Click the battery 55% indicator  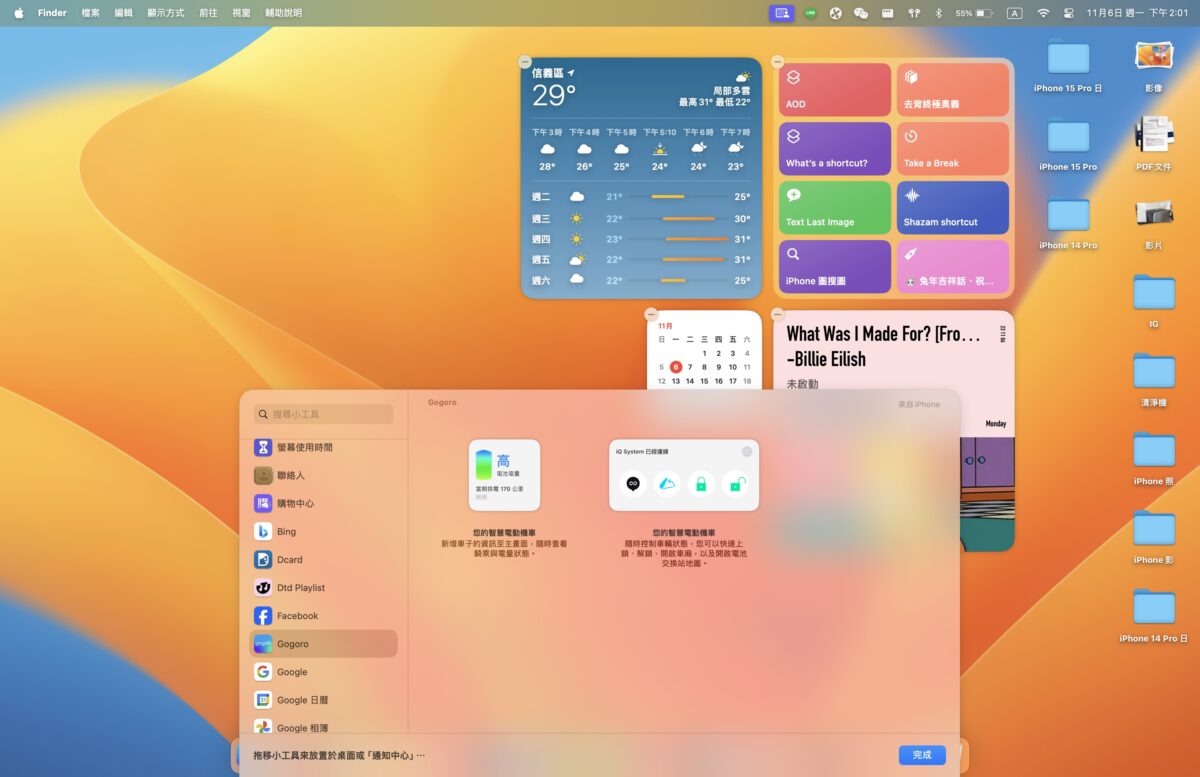(974, 13)
